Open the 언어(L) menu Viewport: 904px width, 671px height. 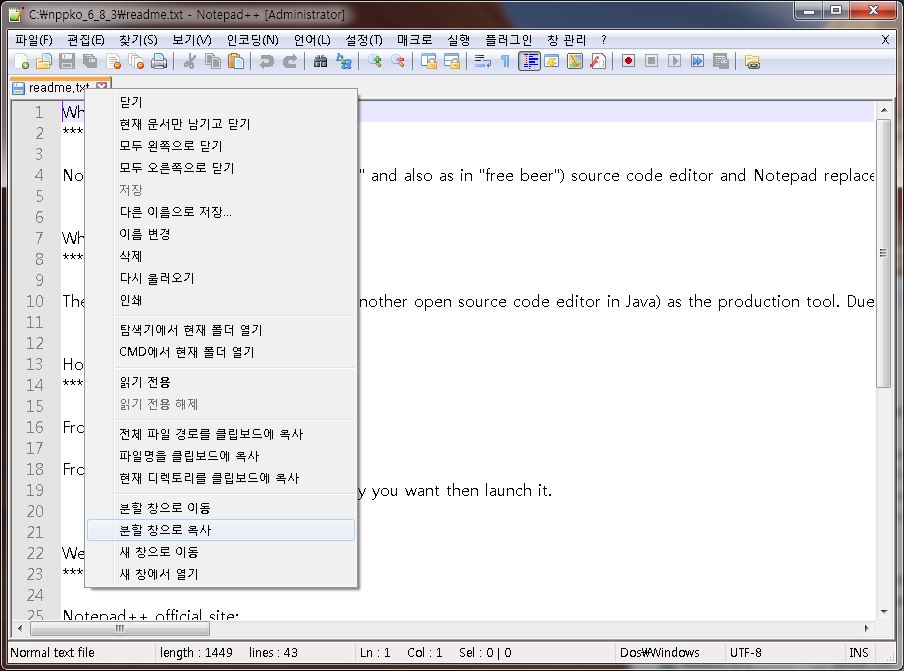[312, 40]
